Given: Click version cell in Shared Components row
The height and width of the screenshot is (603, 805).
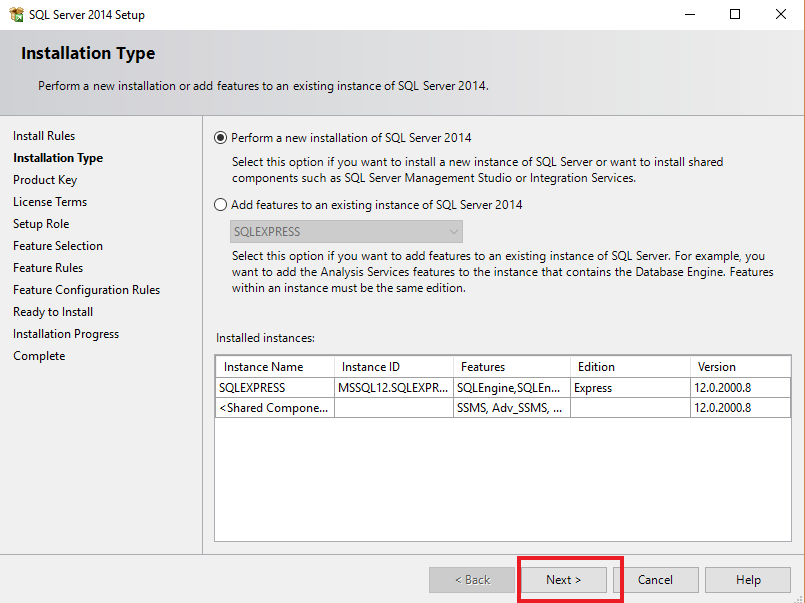Looking at the screenshot, I should click(x=740, y=407).
